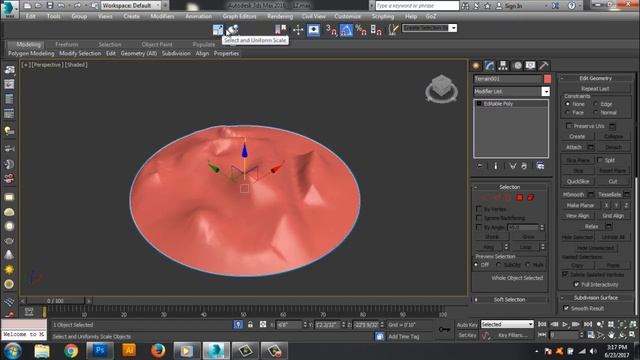
Task: Toggle the Angle Snap icon
Action: click(346, 30)
